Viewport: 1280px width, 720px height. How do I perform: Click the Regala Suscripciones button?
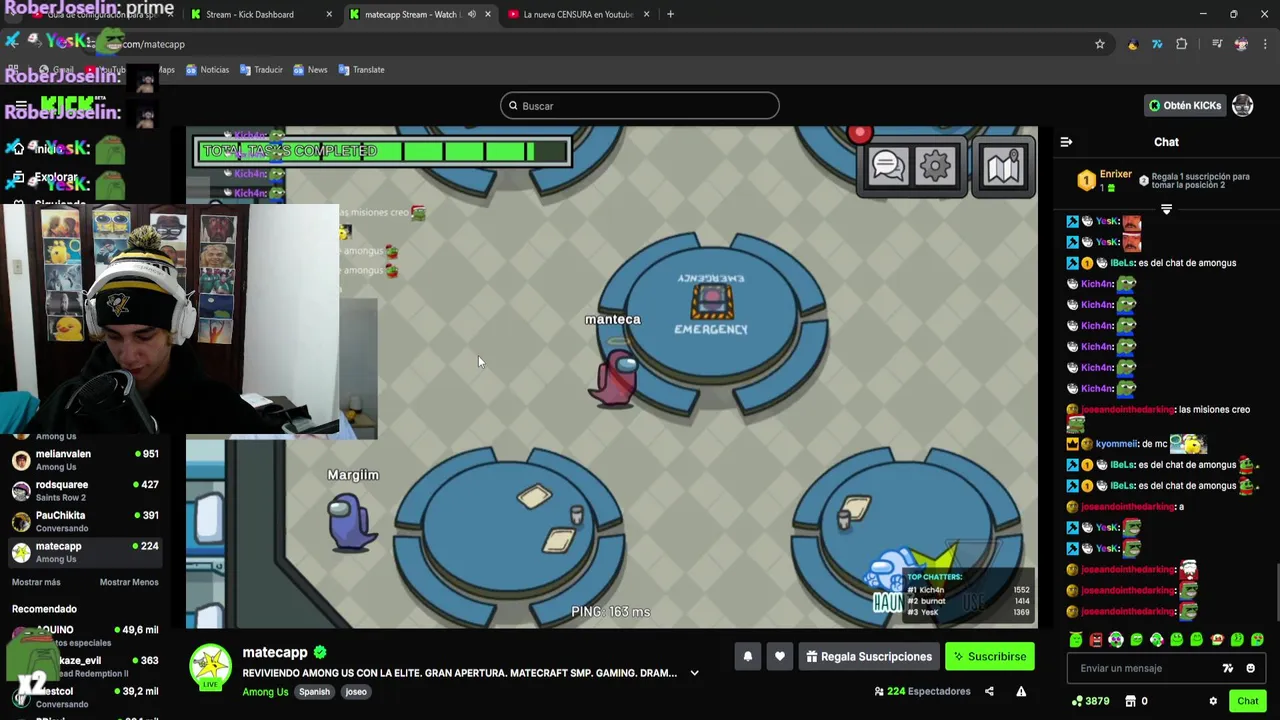click(x=869, y=657)
